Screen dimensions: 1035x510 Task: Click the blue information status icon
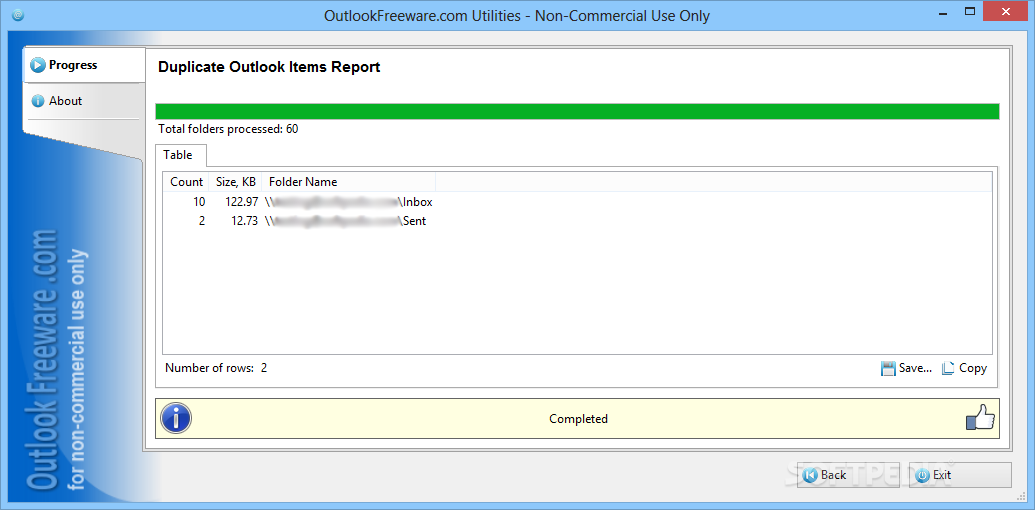tap(176, 418)
